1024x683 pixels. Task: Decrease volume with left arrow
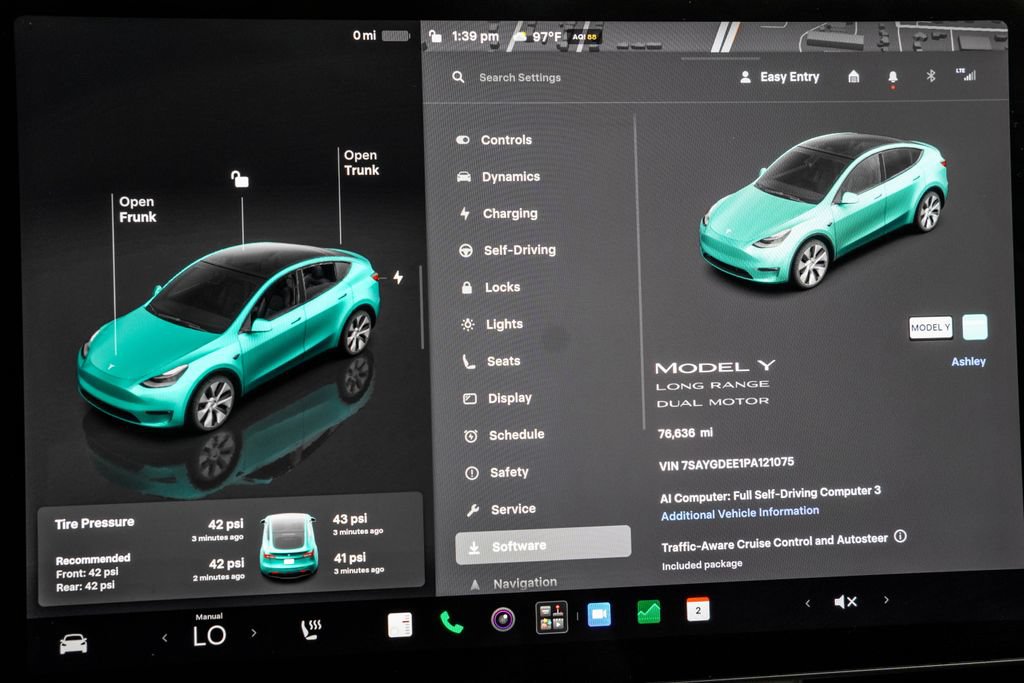tap(808, 603)
